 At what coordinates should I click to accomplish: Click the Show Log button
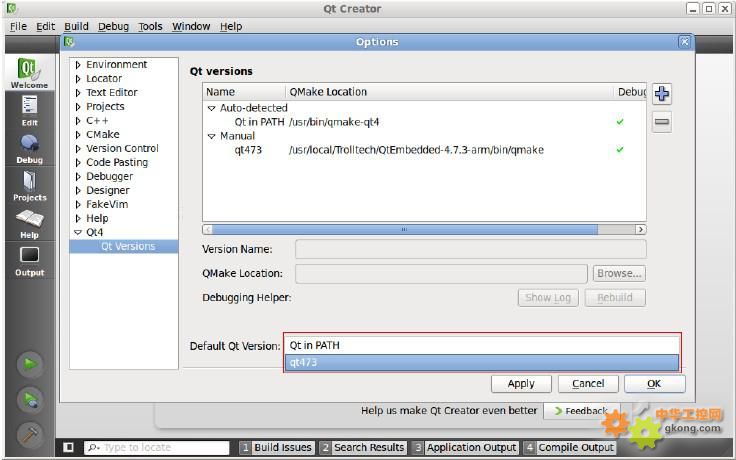[548, 298]
